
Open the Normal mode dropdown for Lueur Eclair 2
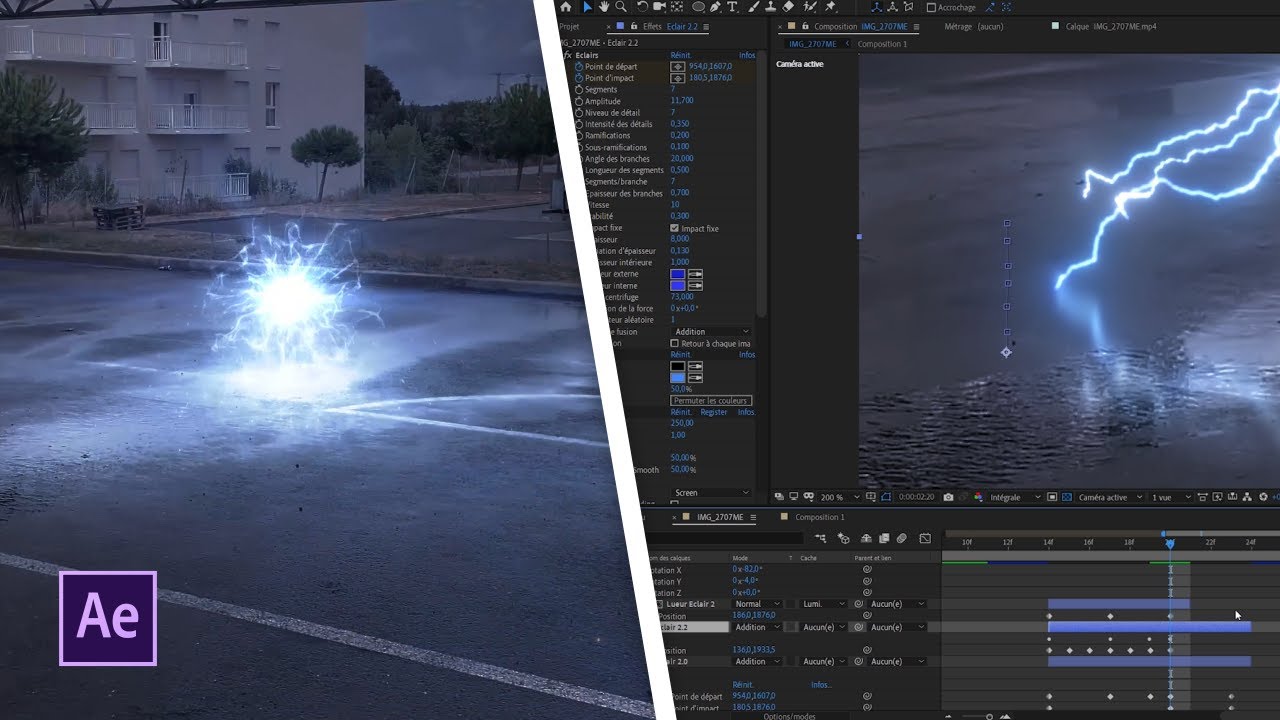point(757,604)
